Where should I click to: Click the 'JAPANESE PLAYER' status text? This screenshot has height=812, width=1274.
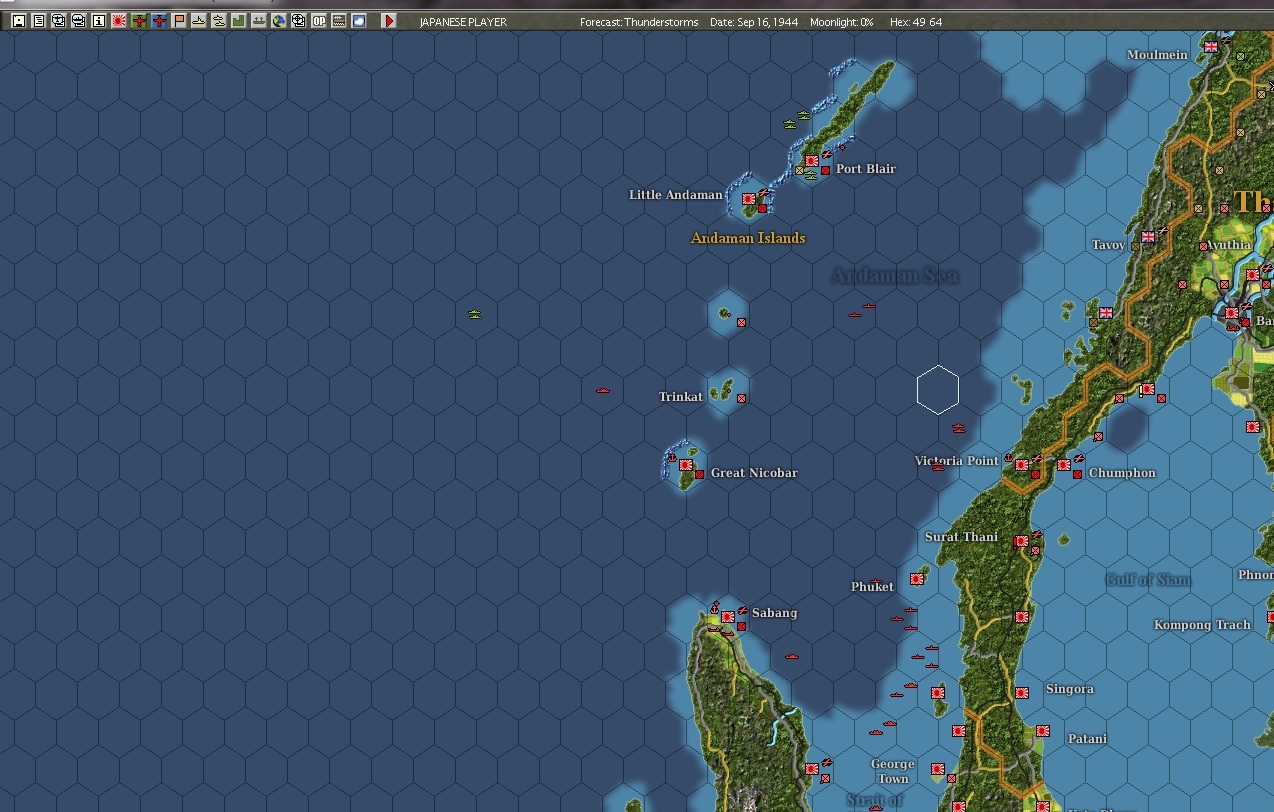point(463,22)
